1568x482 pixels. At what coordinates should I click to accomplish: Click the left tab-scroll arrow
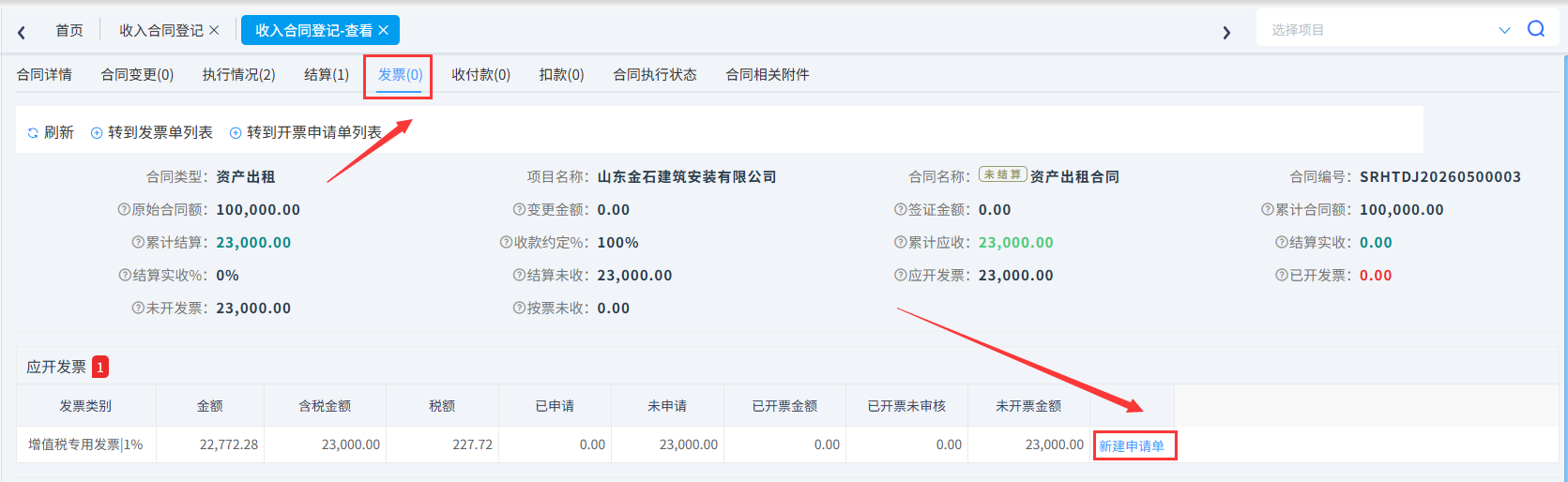coord(21,32)
